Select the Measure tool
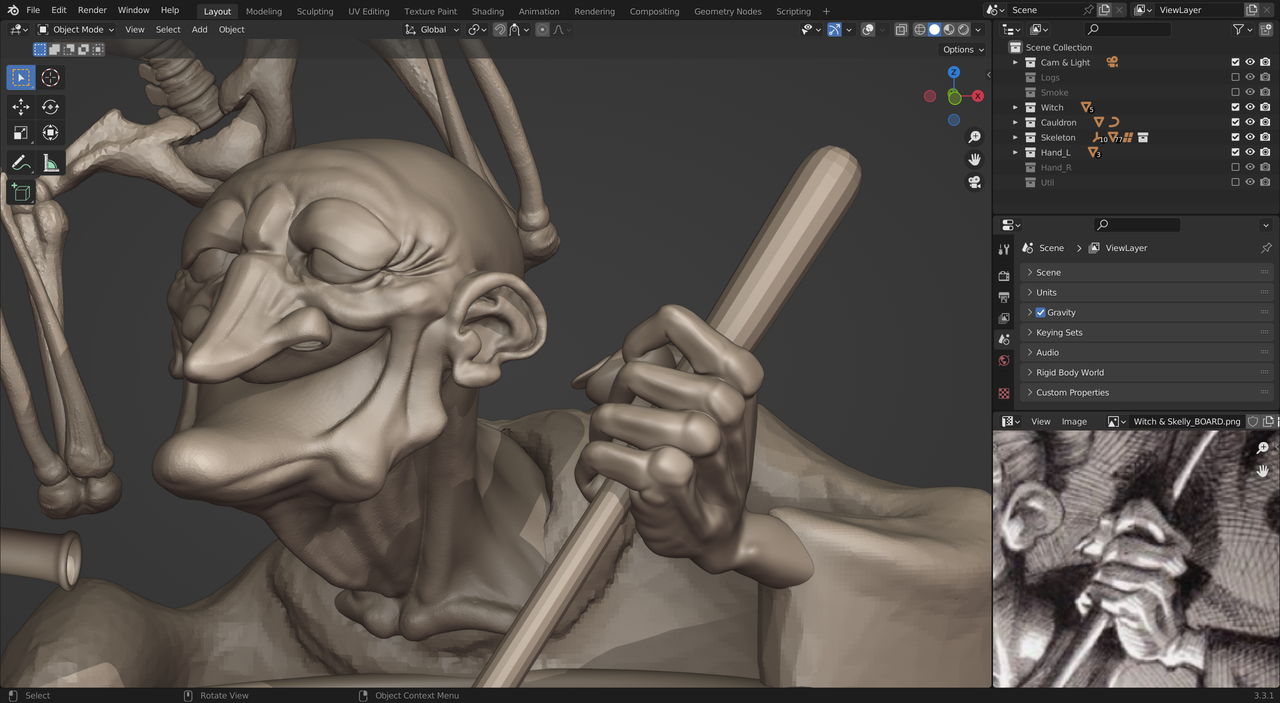This screenshot has height=703, width=1280. 50,163
